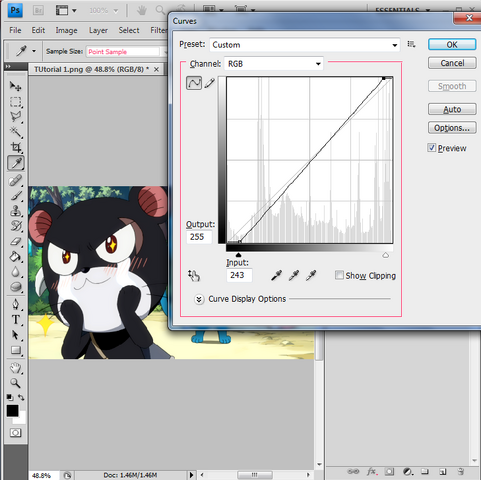Select the Polygonal Lasso tool
This screenshot has width=481, height=480.
[15, 117]
